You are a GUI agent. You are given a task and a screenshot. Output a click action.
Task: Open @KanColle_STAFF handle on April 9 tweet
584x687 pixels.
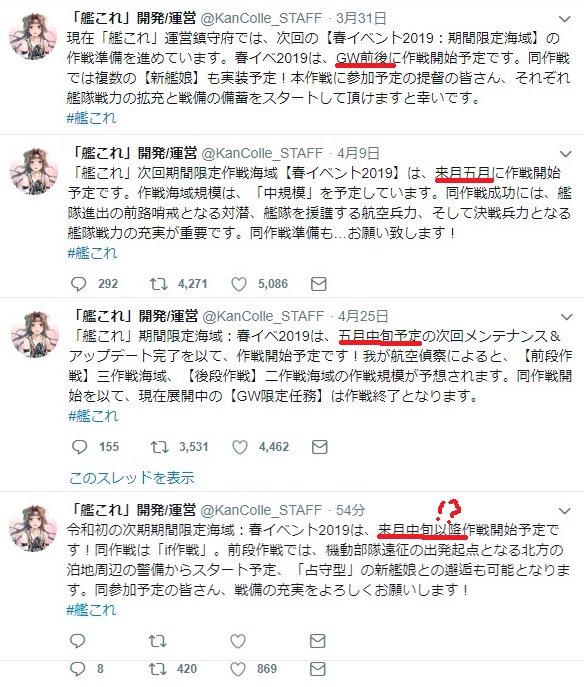pos(262,153)
